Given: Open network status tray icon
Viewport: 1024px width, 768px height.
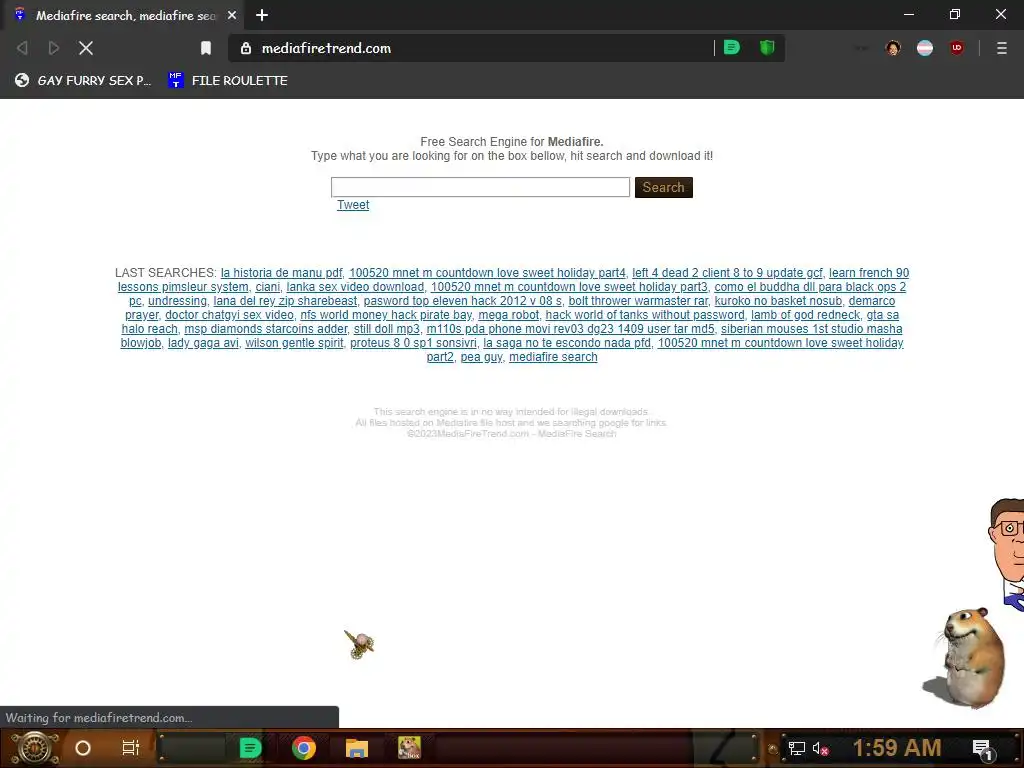Looking at the screenshot, I should [797, 748].
